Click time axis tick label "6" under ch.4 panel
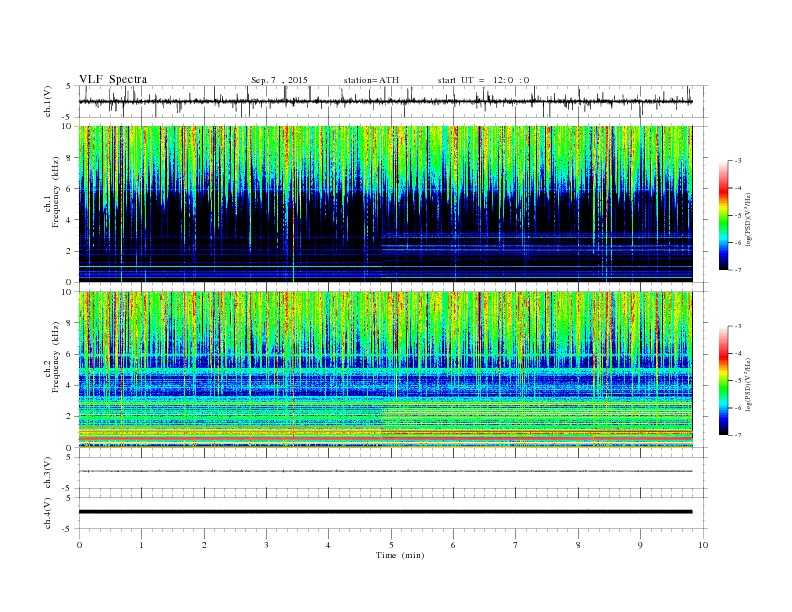The width and height of the screenshot is (792, 612). tap(453, 545)
